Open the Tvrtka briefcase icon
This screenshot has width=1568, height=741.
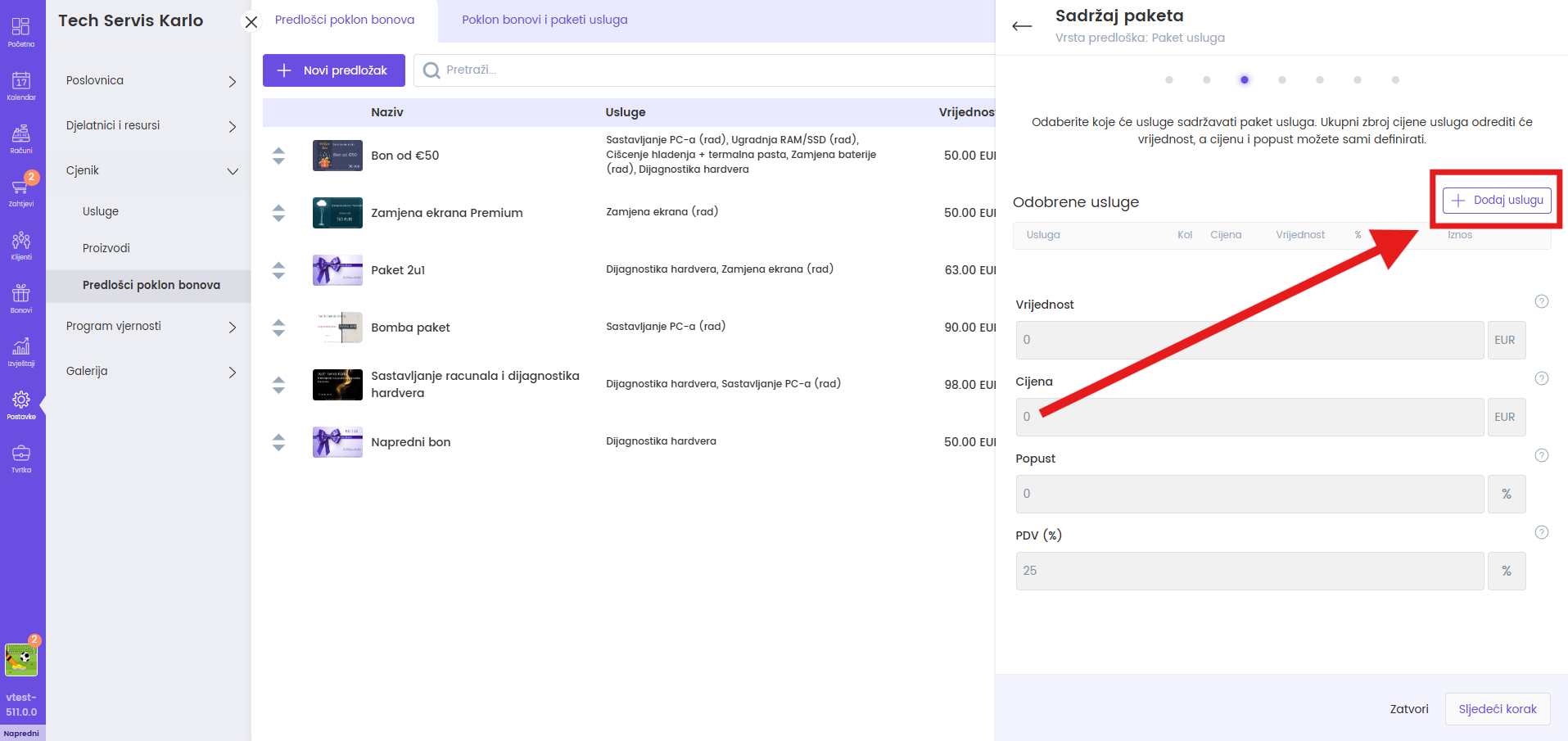point(21,457)
